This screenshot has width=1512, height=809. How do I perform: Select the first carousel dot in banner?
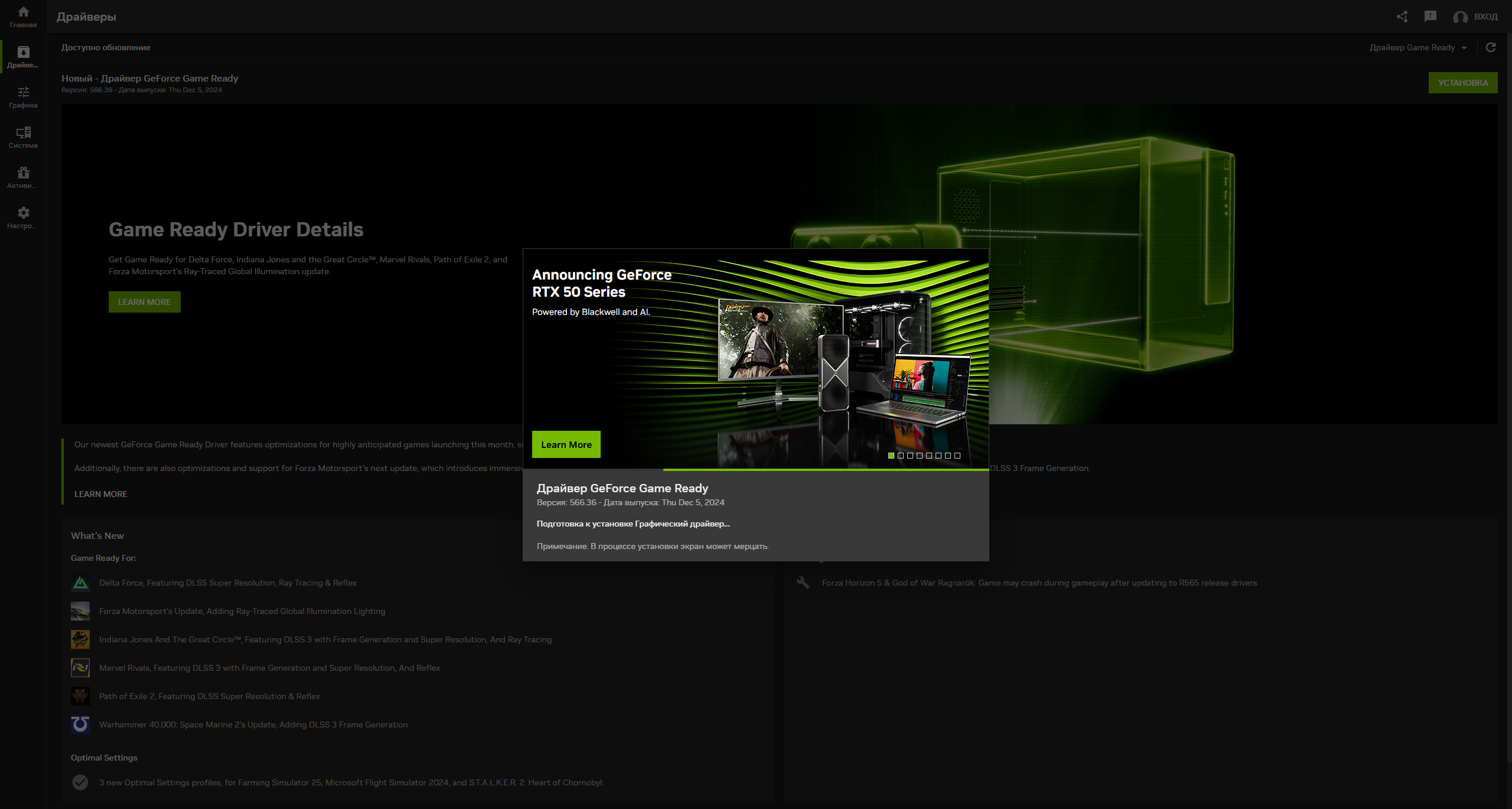891,456
